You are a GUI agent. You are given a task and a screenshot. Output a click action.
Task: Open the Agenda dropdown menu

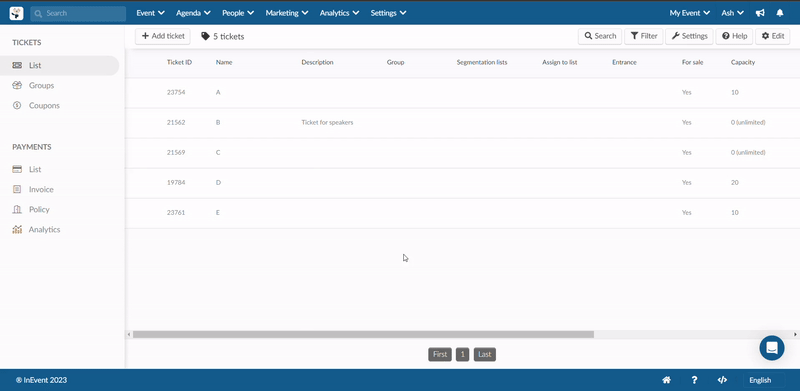coord(193,13)
